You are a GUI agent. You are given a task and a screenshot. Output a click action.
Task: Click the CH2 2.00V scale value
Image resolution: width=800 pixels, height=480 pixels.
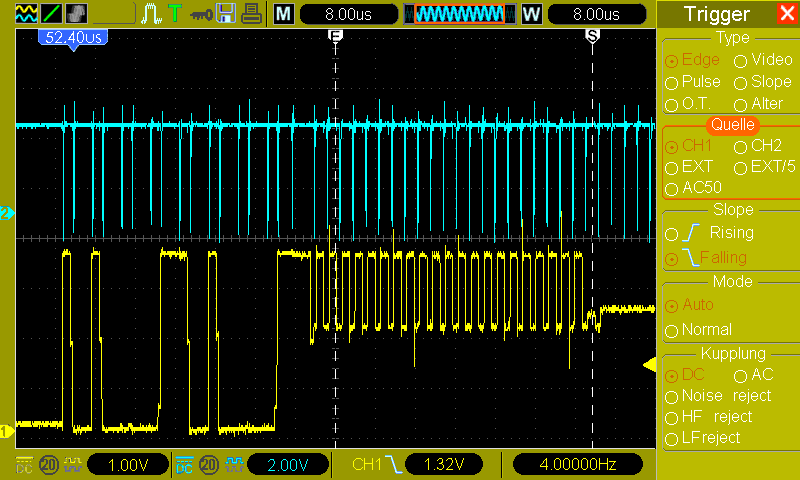pos(288,464)
